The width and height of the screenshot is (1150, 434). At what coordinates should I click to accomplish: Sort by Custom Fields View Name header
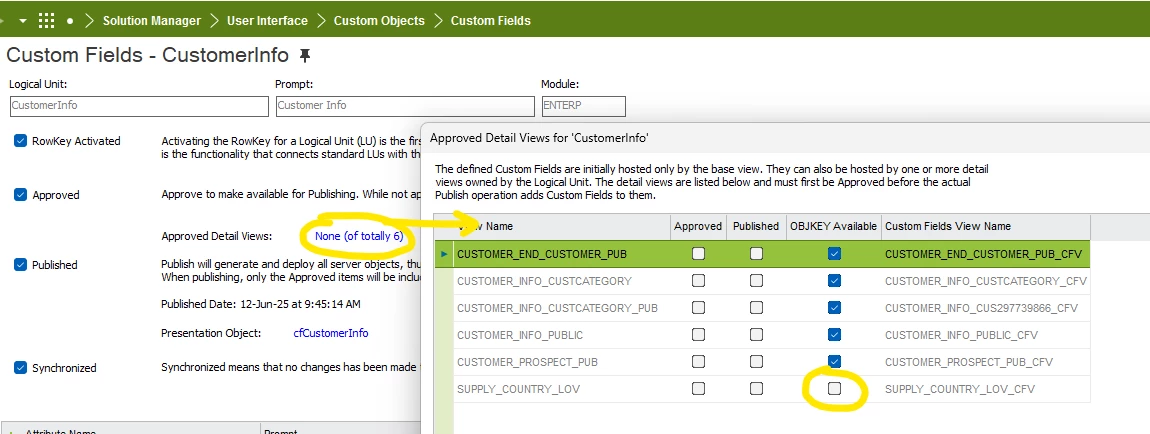click(x=986, y=227)
